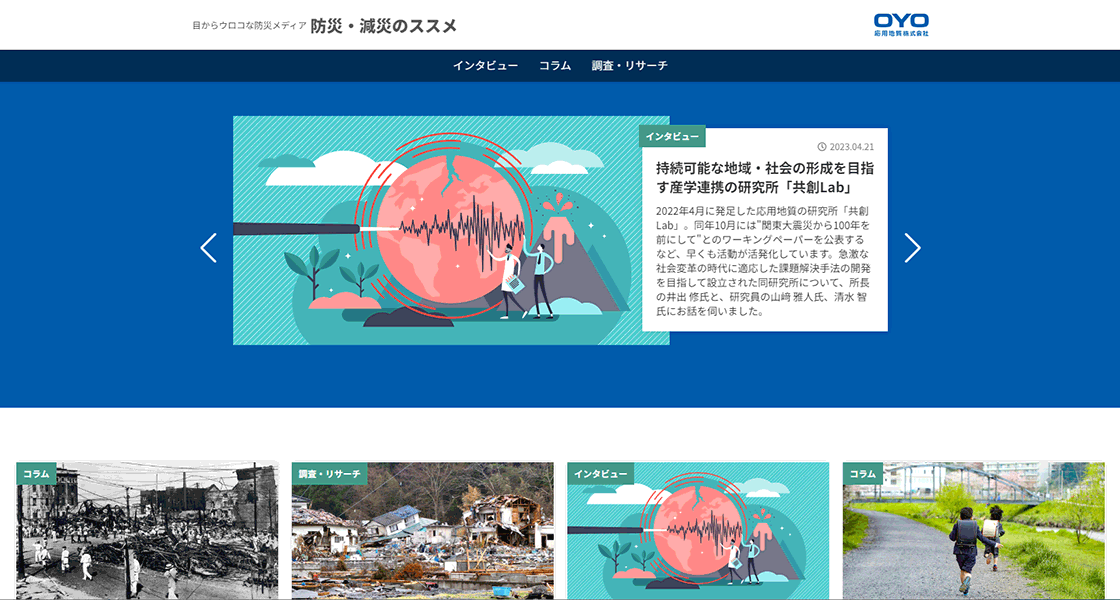Screen dimensions: 1120x600
Task: Click the 防災・減災のススメ site title
Action: pos(383,26)
